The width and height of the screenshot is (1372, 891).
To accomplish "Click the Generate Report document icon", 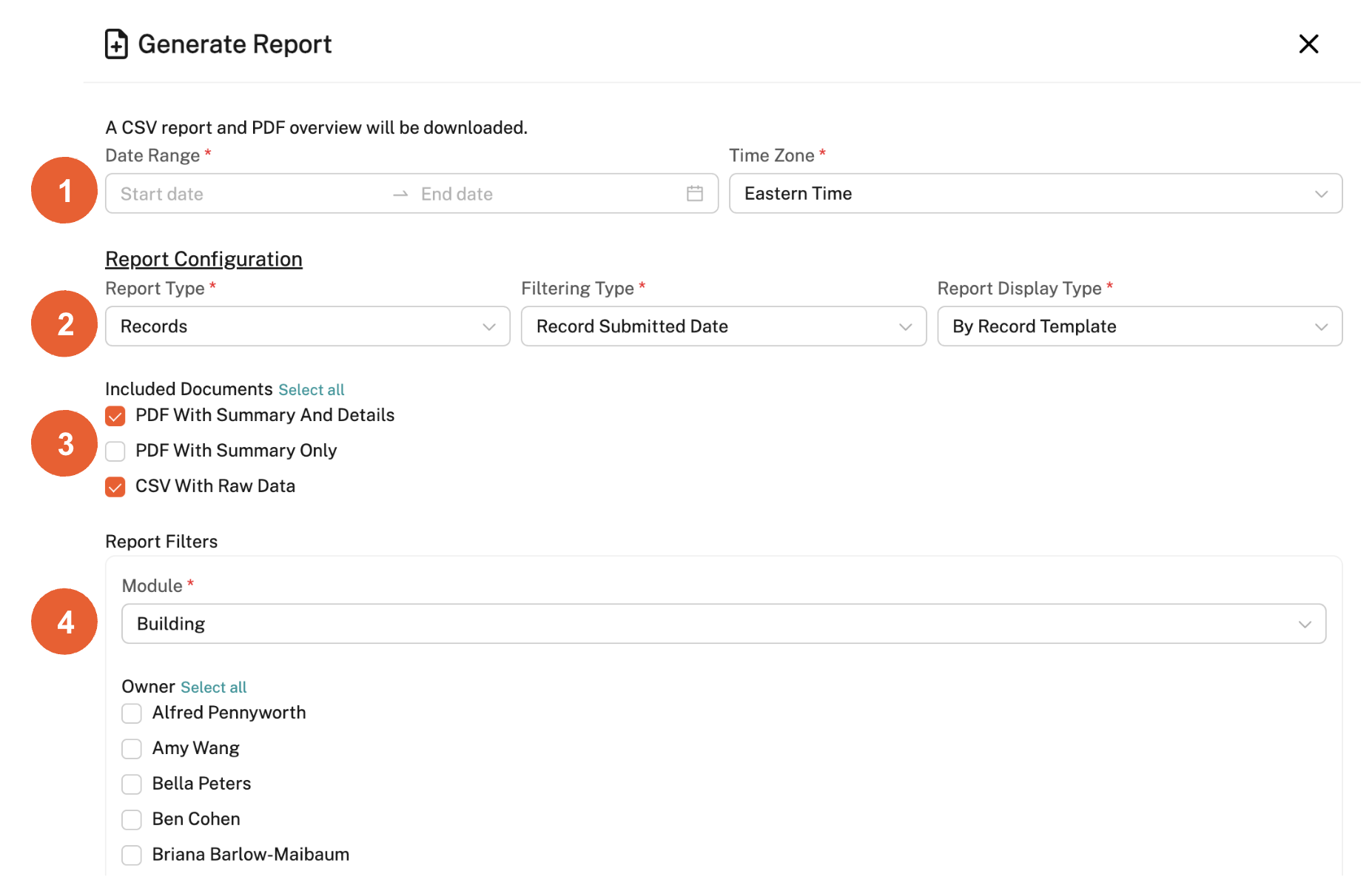I will coord(116,44).
